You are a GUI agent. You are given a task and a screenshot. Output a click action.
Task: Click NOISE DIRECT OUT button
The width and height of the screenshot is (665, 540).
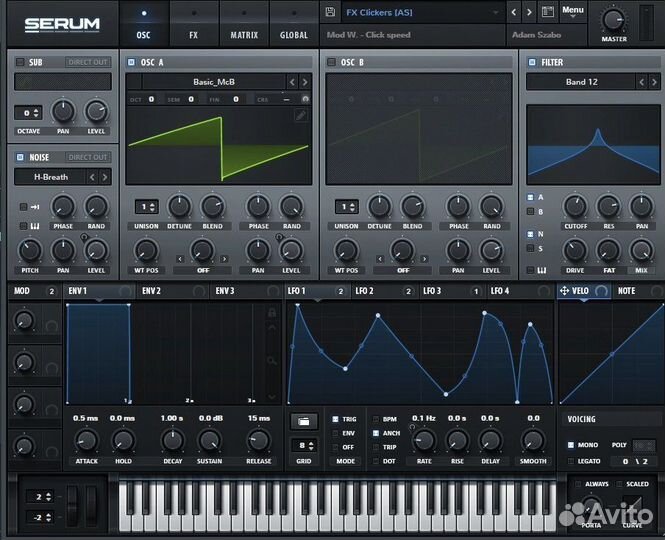tap(88, 157)
